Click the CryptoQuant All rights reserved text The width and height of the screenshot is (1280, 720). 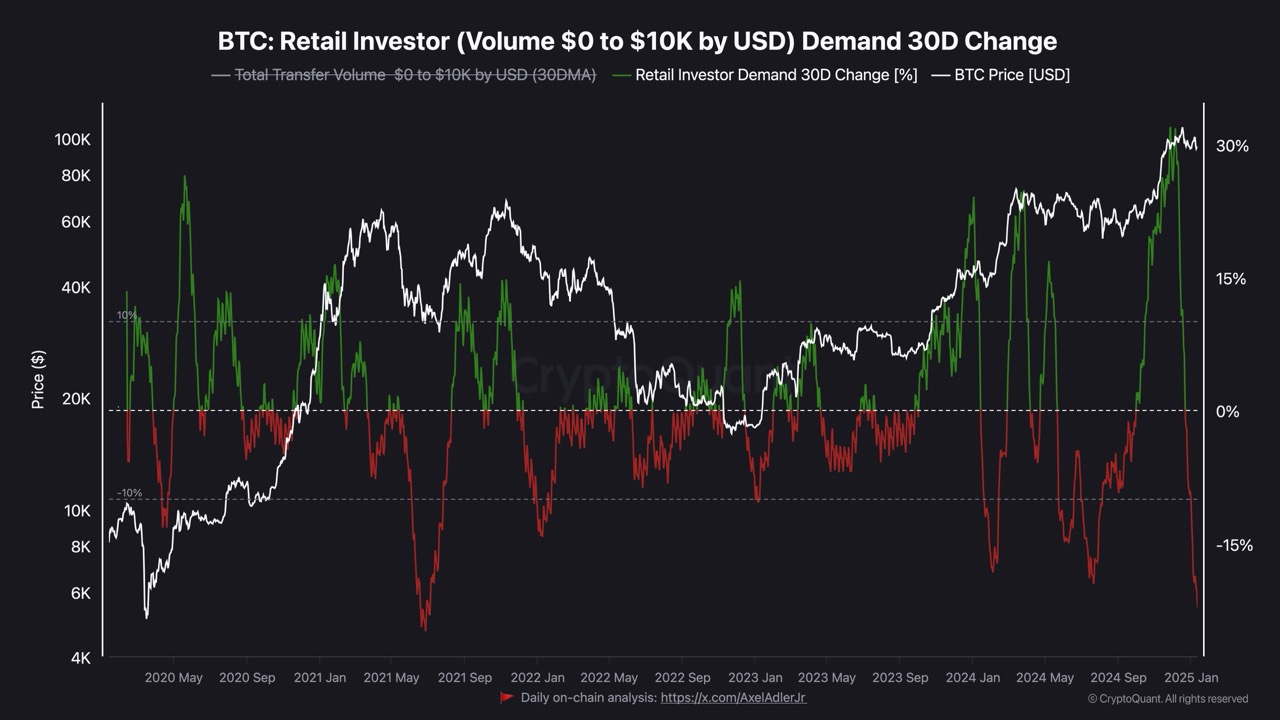pyautogui.click(x=1173, y=699)
